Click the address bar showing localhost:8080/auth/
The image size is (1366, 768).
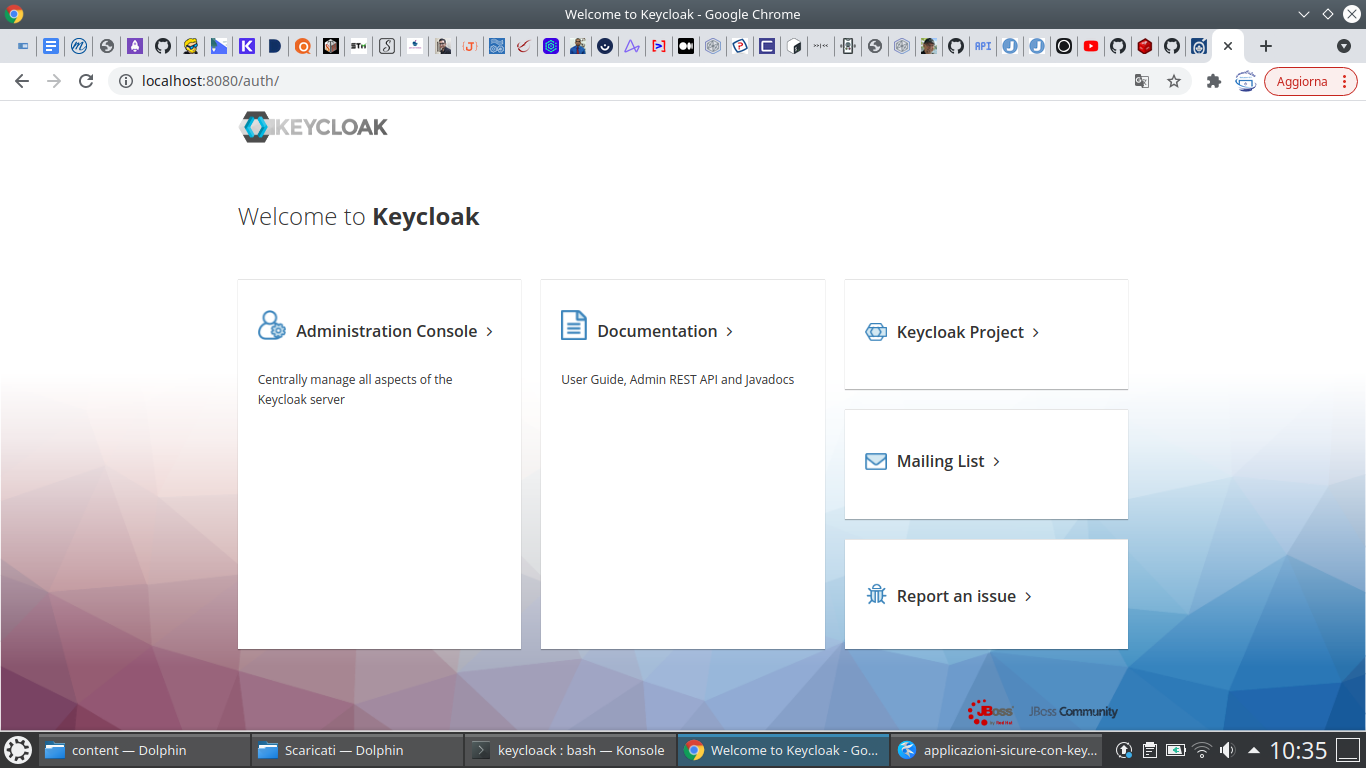(x=649, y=81)
